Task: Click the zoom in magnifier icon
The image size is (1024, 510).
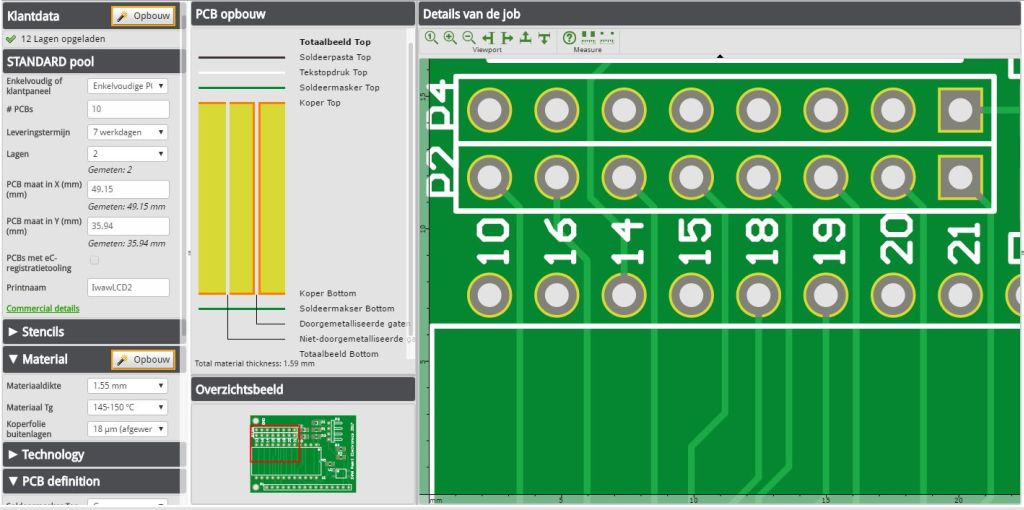Action: (x=450, y=38)
